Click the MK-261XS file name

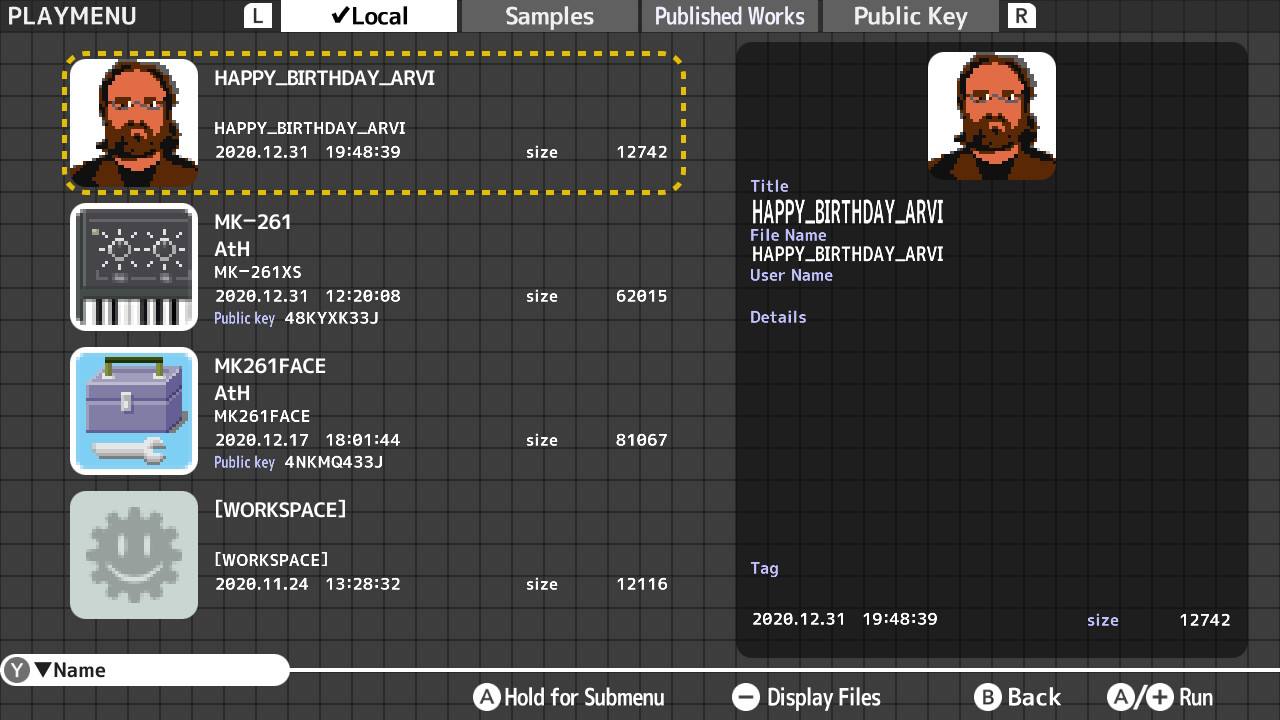(x=258, y=272)
